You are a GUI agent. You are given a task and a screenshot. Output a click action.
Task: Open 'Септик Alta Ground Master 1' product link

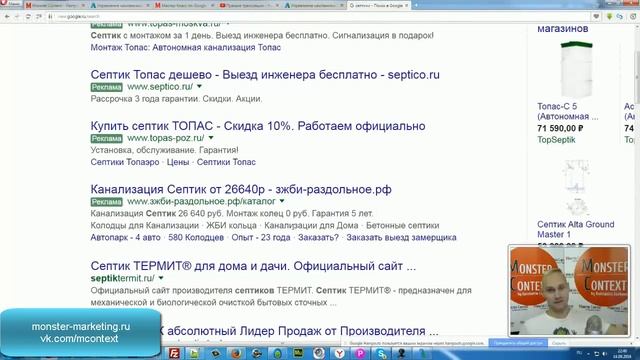(x=576, y=229)
